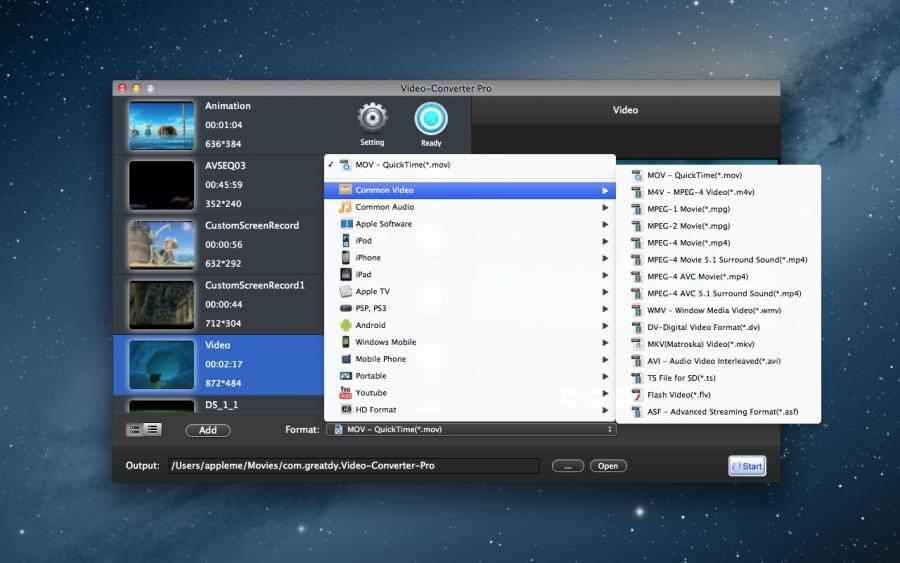Click the Open output folder button

coord(608,466)
